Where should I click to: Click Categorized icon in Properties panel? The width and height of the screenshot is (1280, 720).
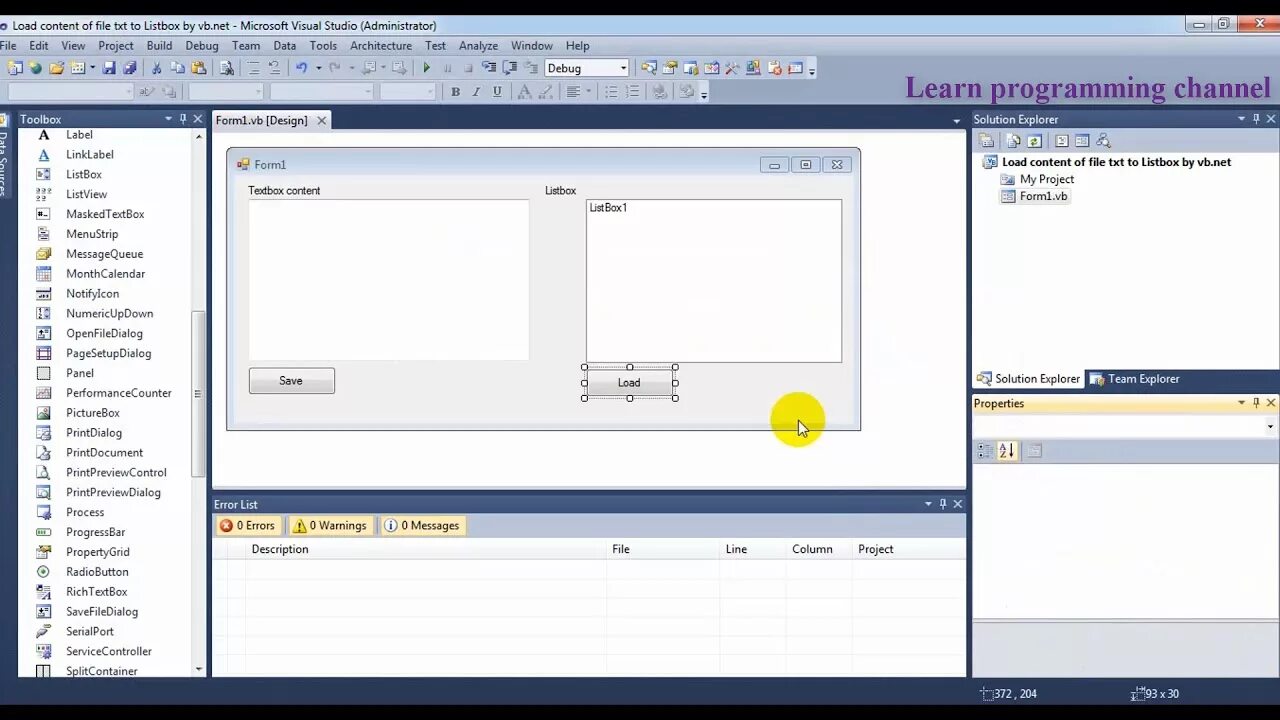click(x=985, y=451)
